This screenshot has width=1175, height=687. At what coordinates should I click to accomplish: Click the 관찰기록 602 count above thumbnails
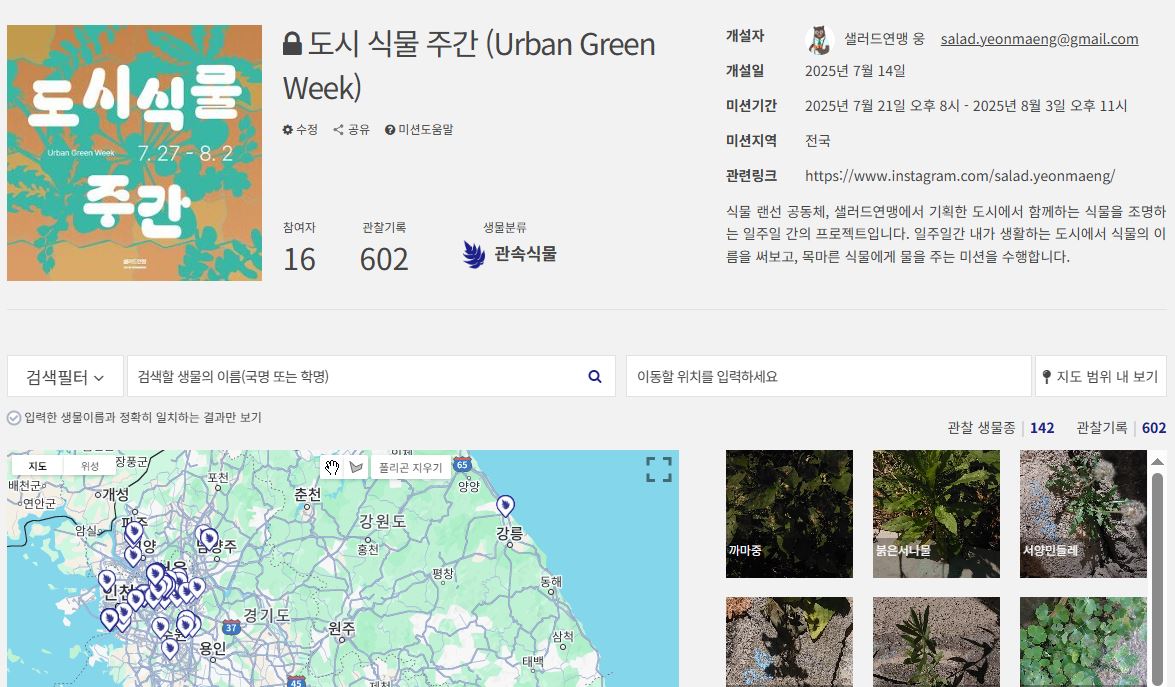pyautogui.click(x=1154, y=428)
